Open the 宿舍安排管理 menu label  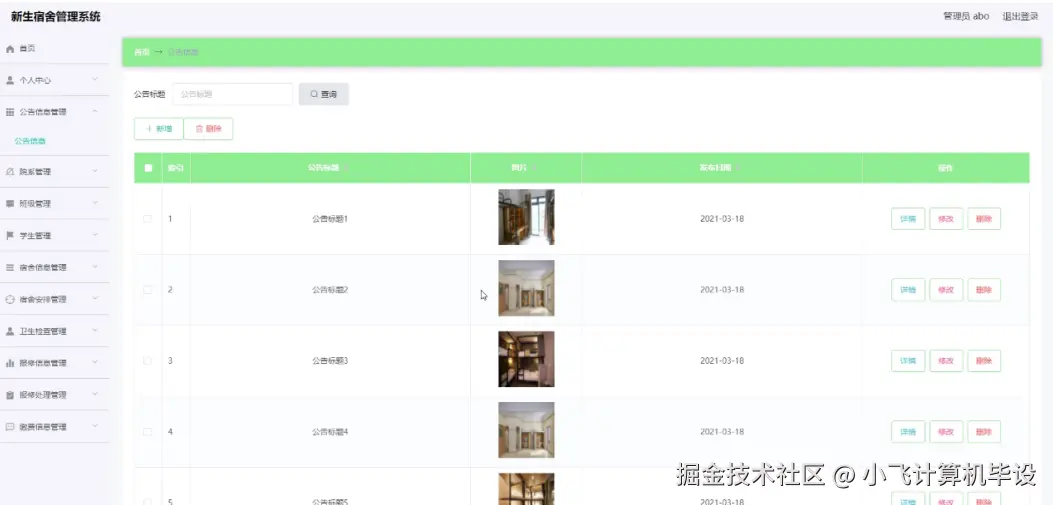point(43,300)
